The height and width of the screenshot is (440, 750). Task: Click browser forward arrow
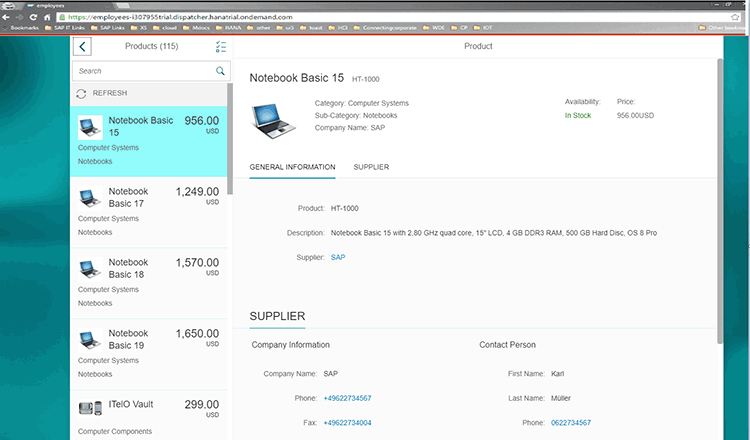point(19,17)
